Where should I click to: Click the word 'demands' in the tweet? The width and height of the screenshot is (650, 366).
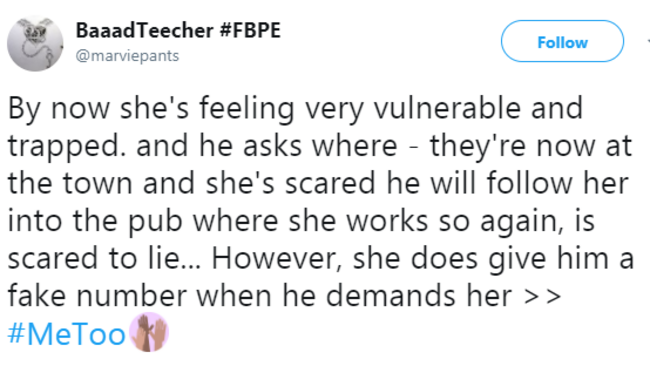pos(390,296)
